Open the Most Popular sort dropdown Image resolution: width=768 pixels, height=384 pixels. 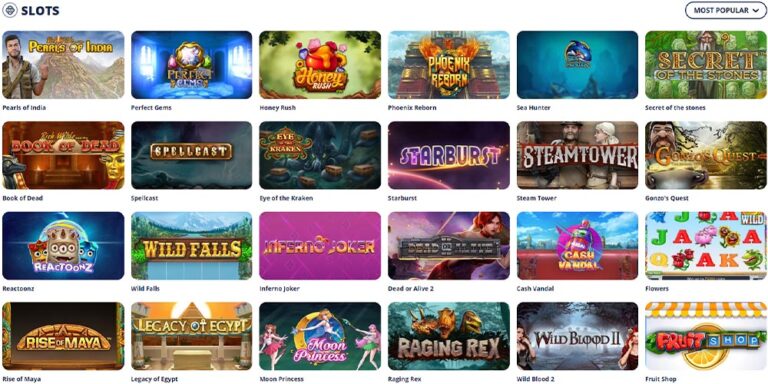(725, 10)
